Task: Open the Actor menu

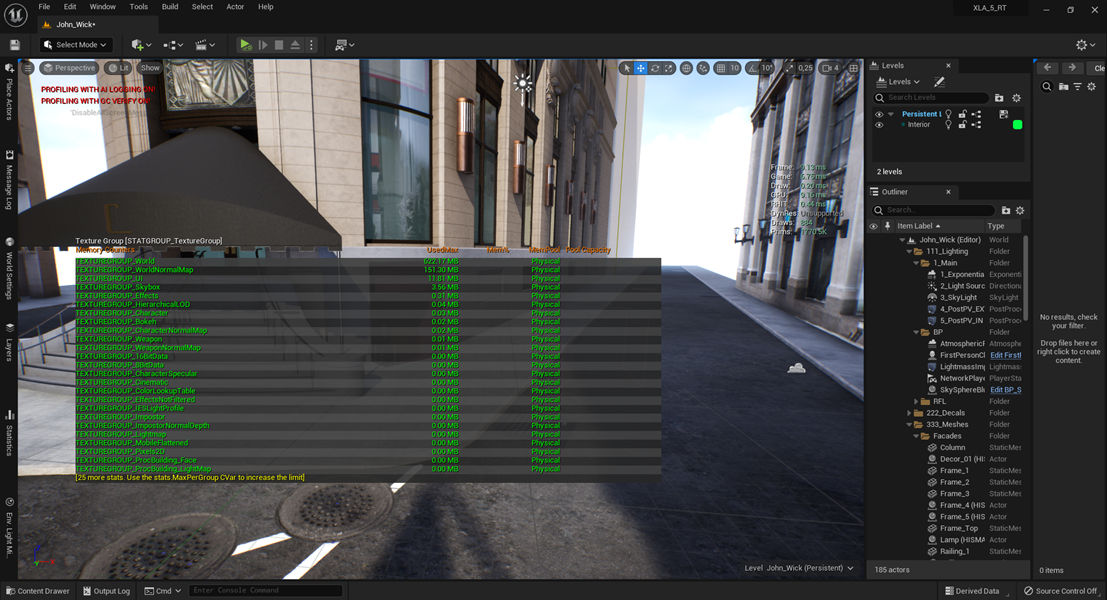Action: 235,6
